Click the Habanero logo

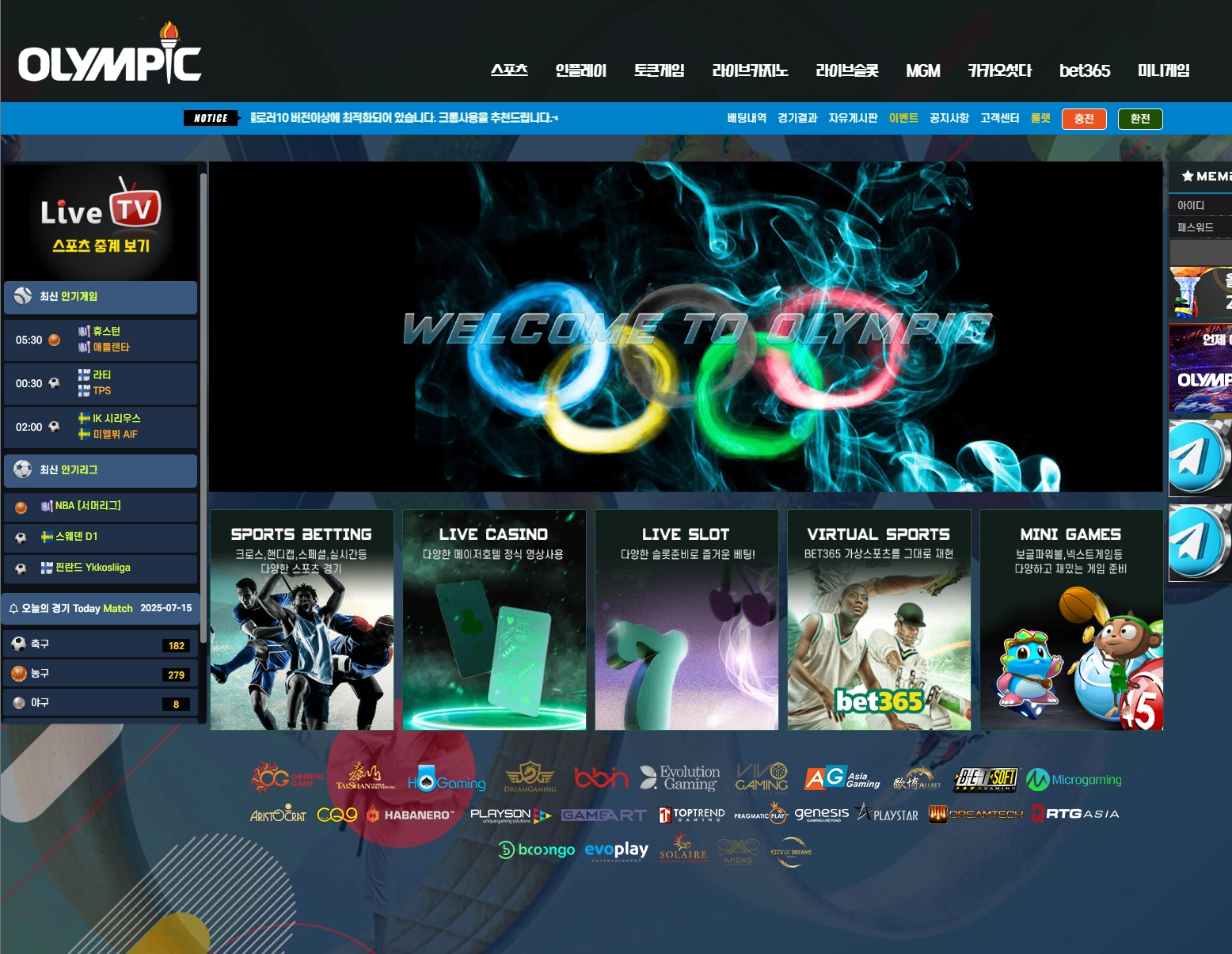(x=411, y=815)
